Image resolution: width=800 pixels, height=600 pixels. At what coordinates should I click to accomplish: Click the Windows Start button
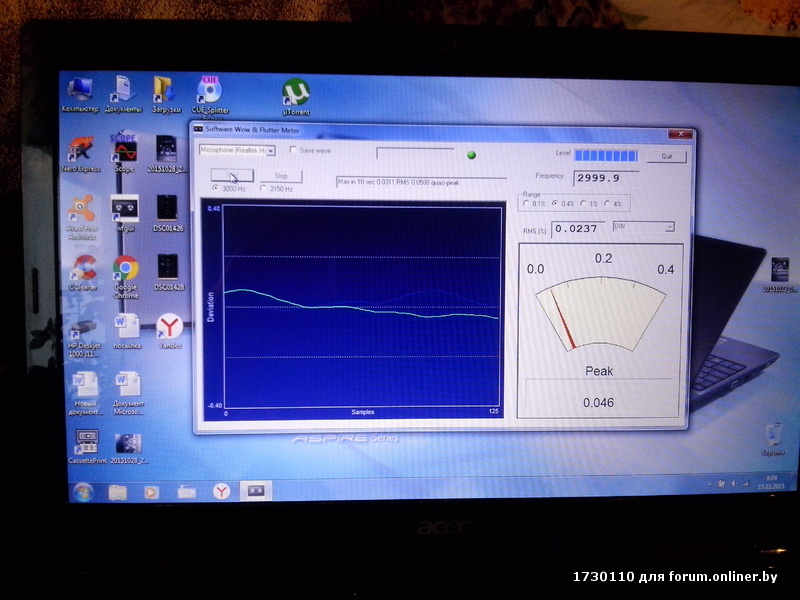click(x=82, y=491)
